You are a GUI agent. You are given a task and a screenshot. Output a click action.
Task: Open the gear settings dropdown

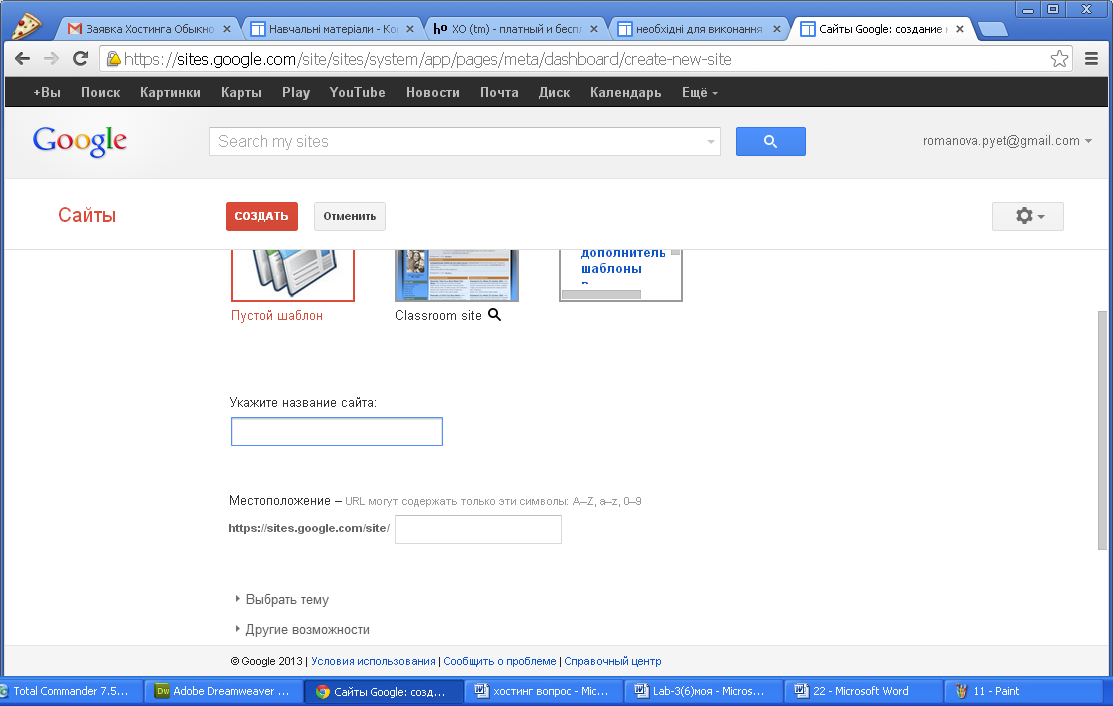tap(1027, 216)
